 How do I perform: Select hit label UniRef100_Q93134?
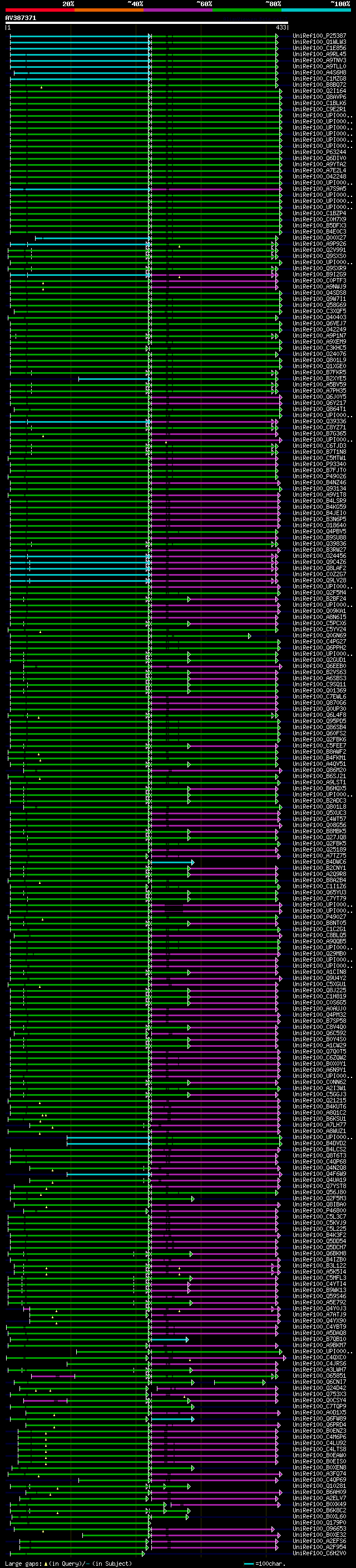(x=319, y=489)
